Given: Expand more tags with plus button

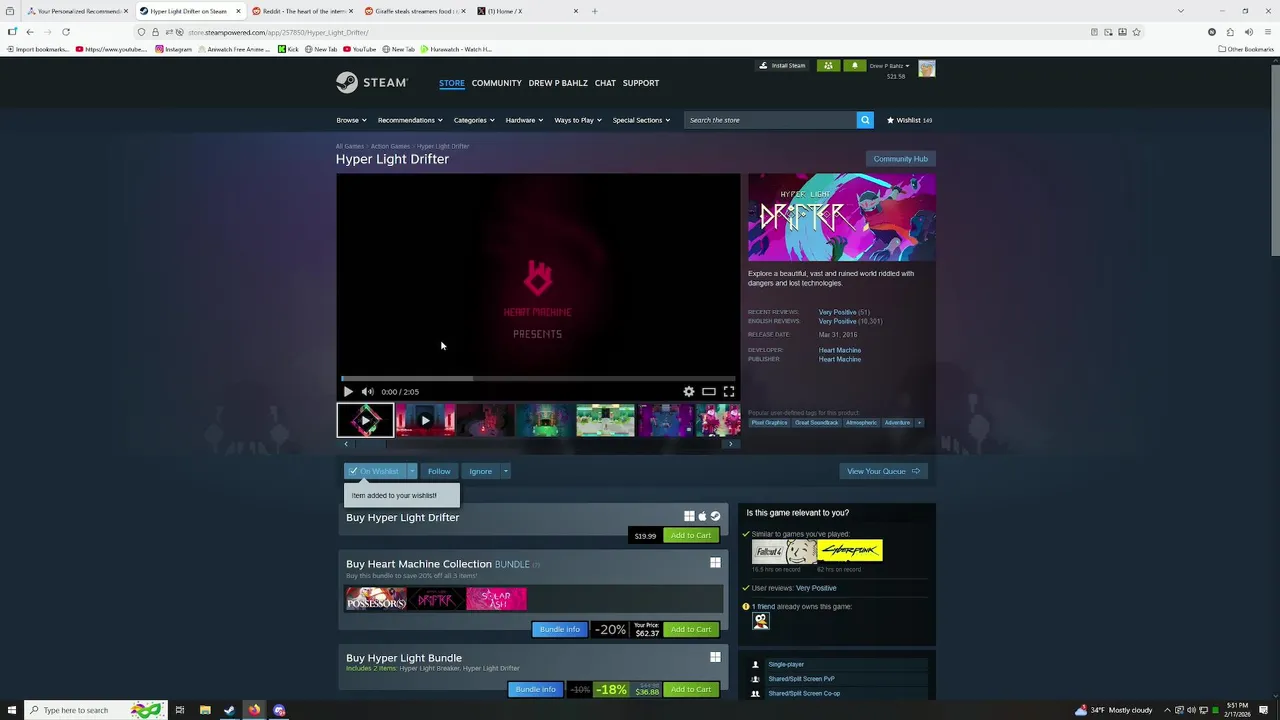Looking at the screenshot, I should tap(919, 422).
